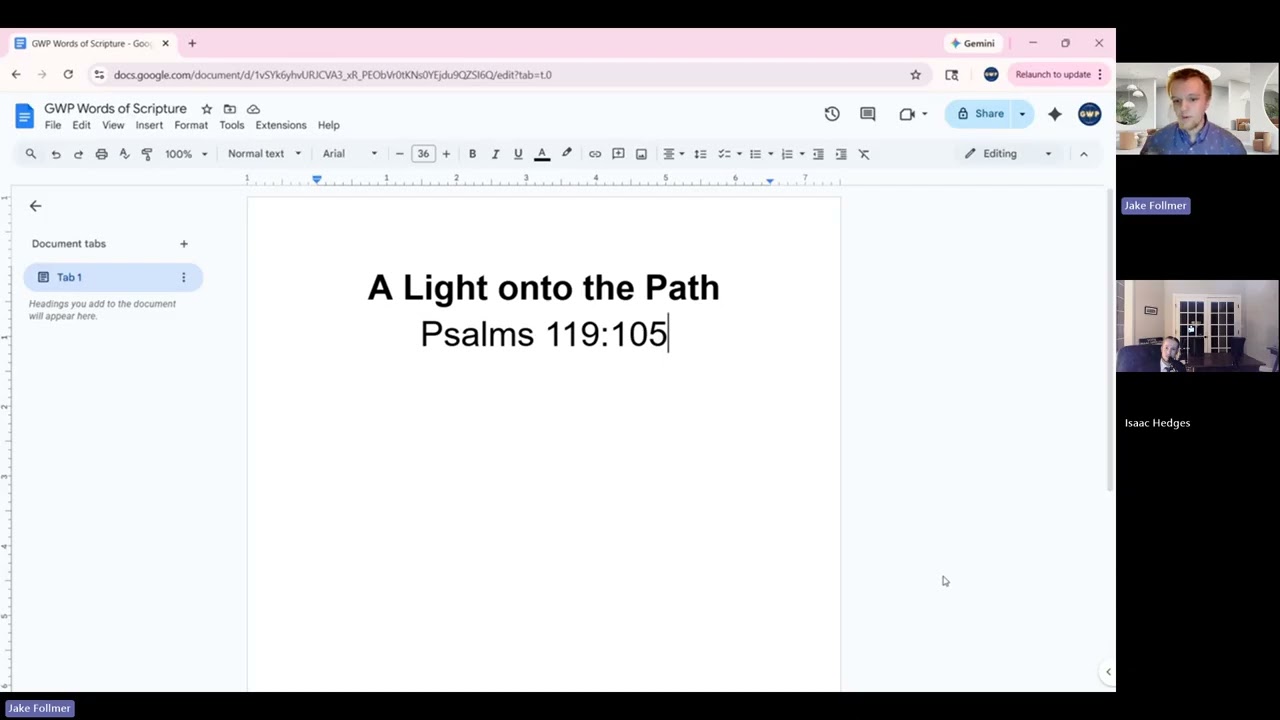Open line and paragraph spacing
1280x720 pixels.
[700, 154]
